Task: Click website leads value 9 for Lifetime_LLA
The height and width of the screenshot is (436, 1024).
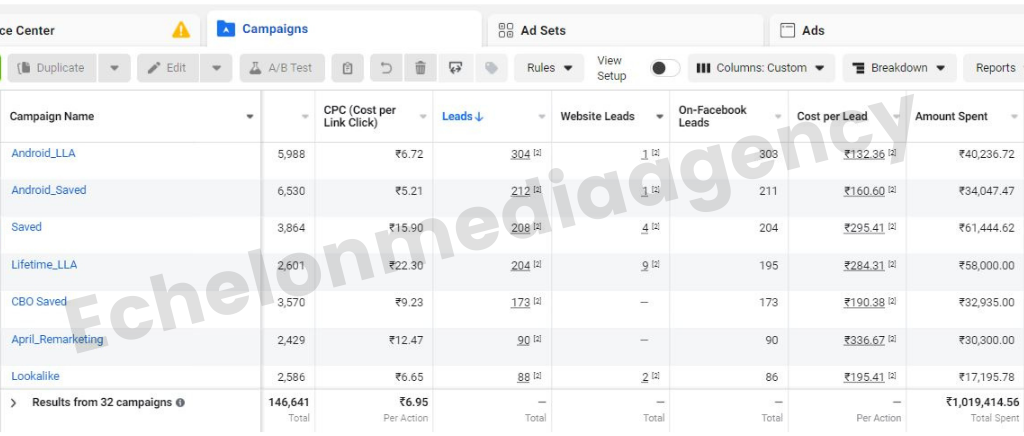Action: coord(645,266)
